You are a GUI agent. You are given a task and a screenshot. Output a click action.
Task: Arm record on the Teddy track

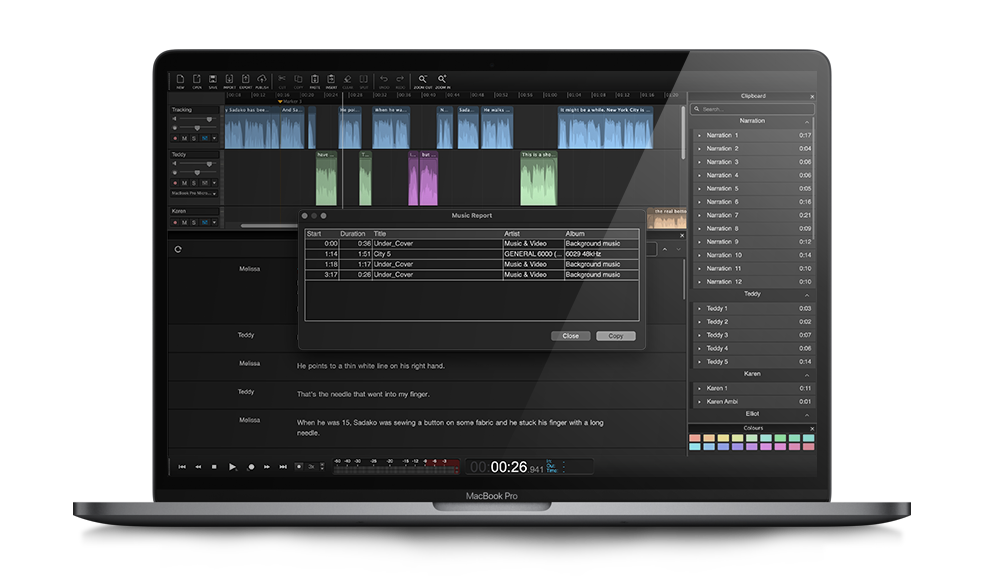175,183
